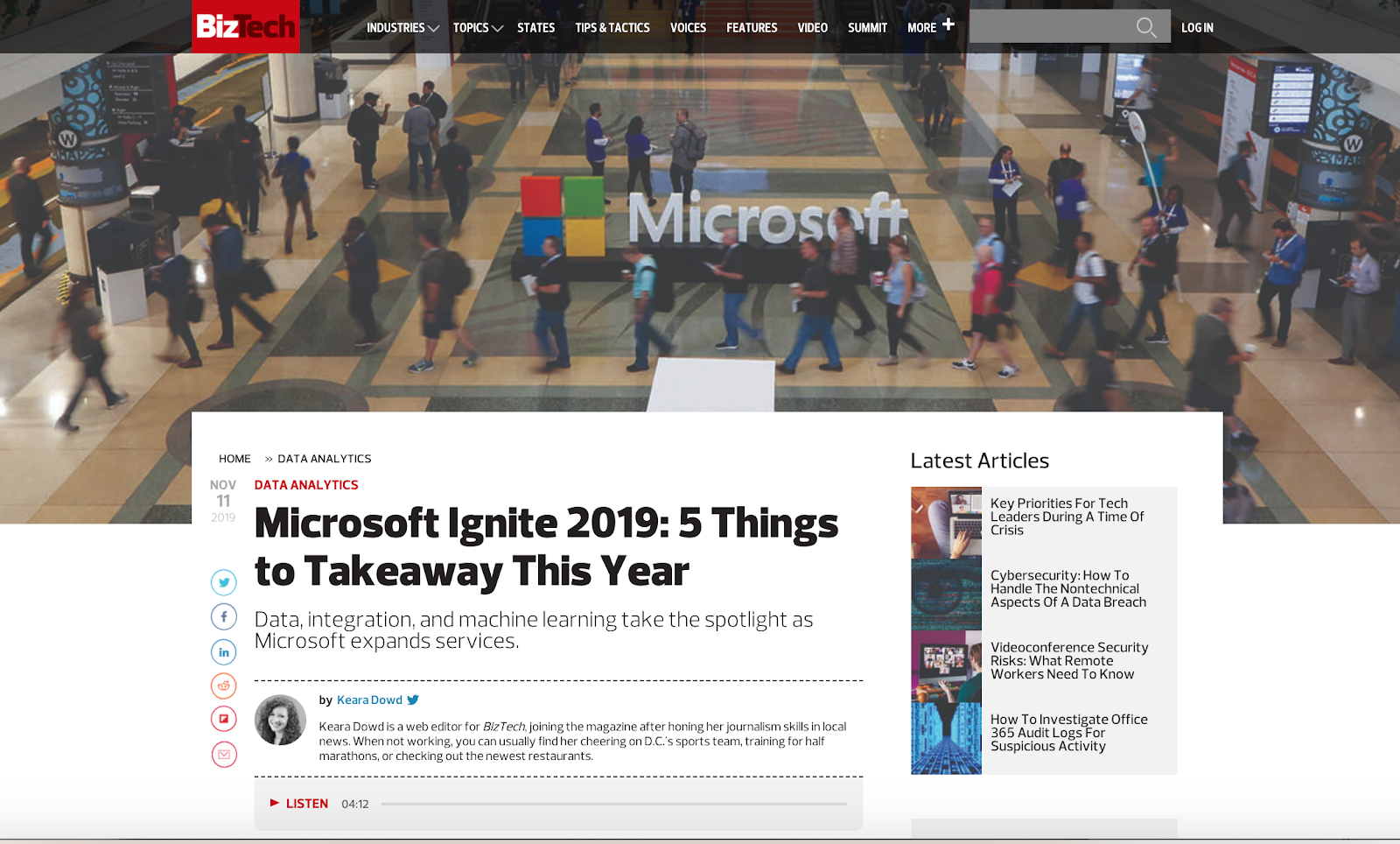Click Office 365 Audit Logs thumbnail
1400x844 pixels.
click(x=946, y=738)
